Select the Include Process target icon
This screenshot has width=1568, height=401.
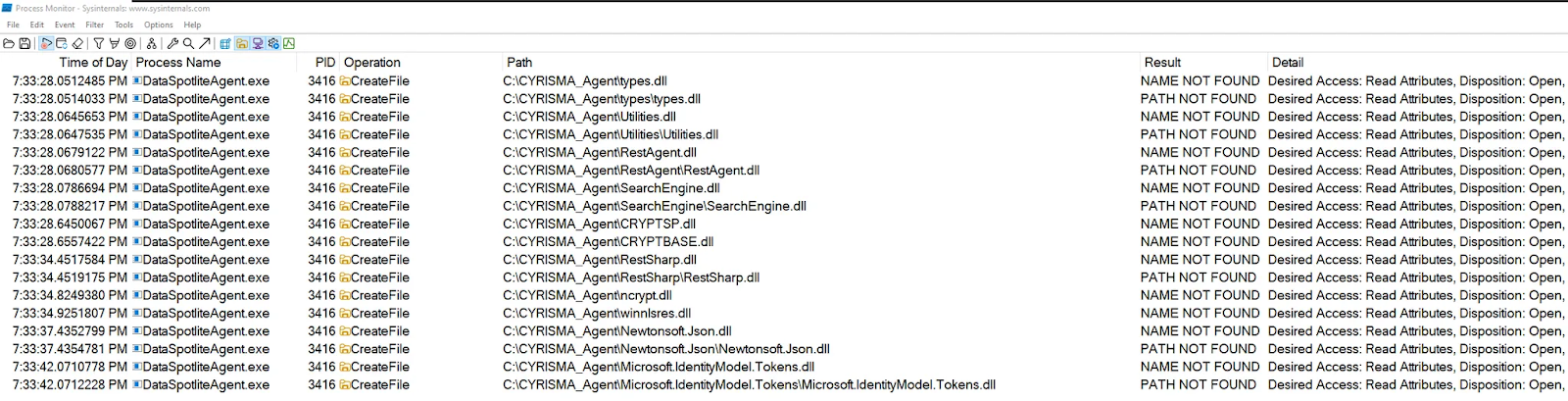[130, 43]
